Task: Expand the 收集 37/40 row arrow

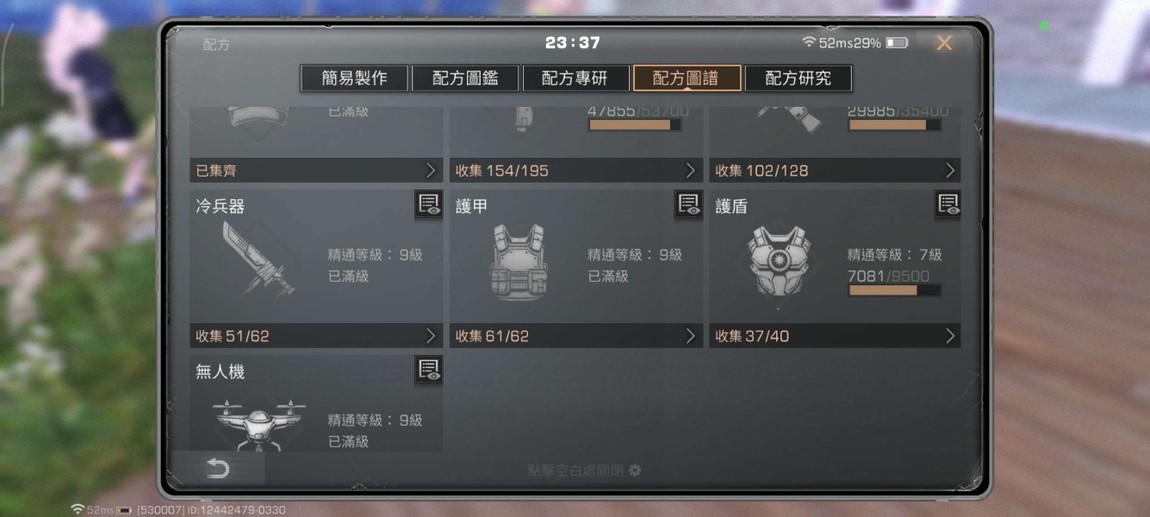Action: point(951,336)
